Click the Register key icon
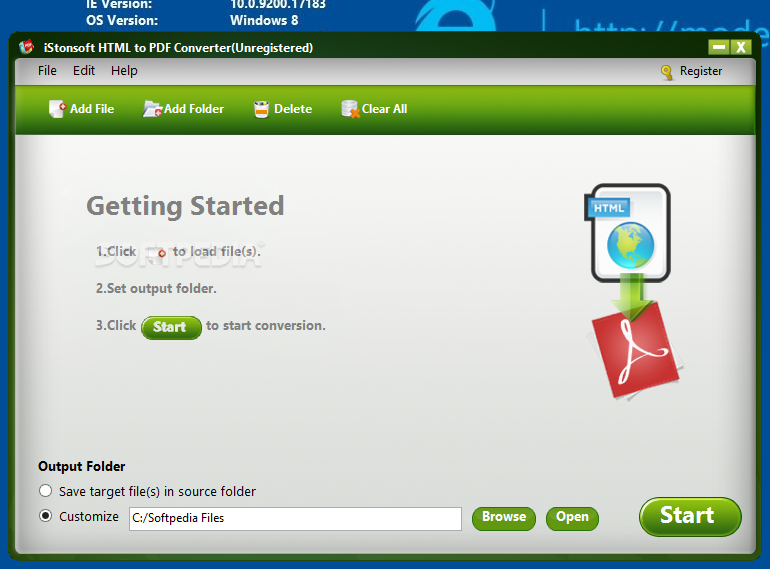 667,72
